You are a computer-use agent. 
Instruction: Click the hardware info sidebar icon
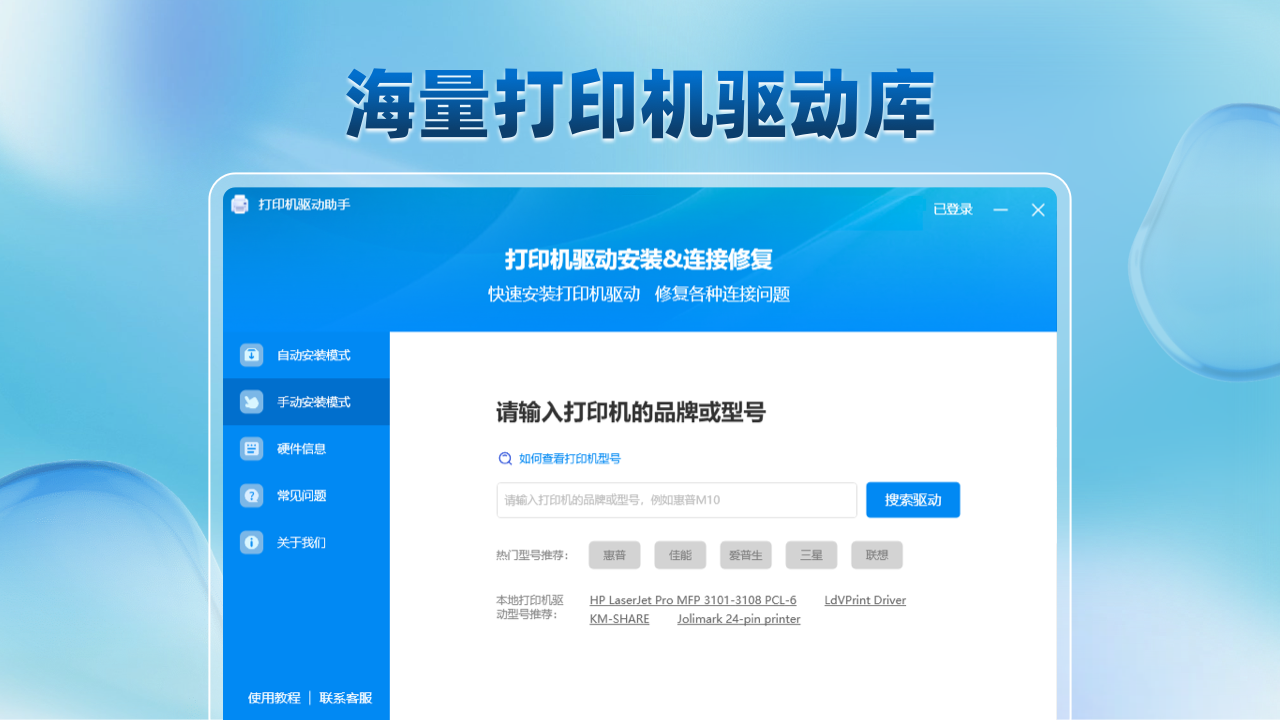(x=251, y=449)
